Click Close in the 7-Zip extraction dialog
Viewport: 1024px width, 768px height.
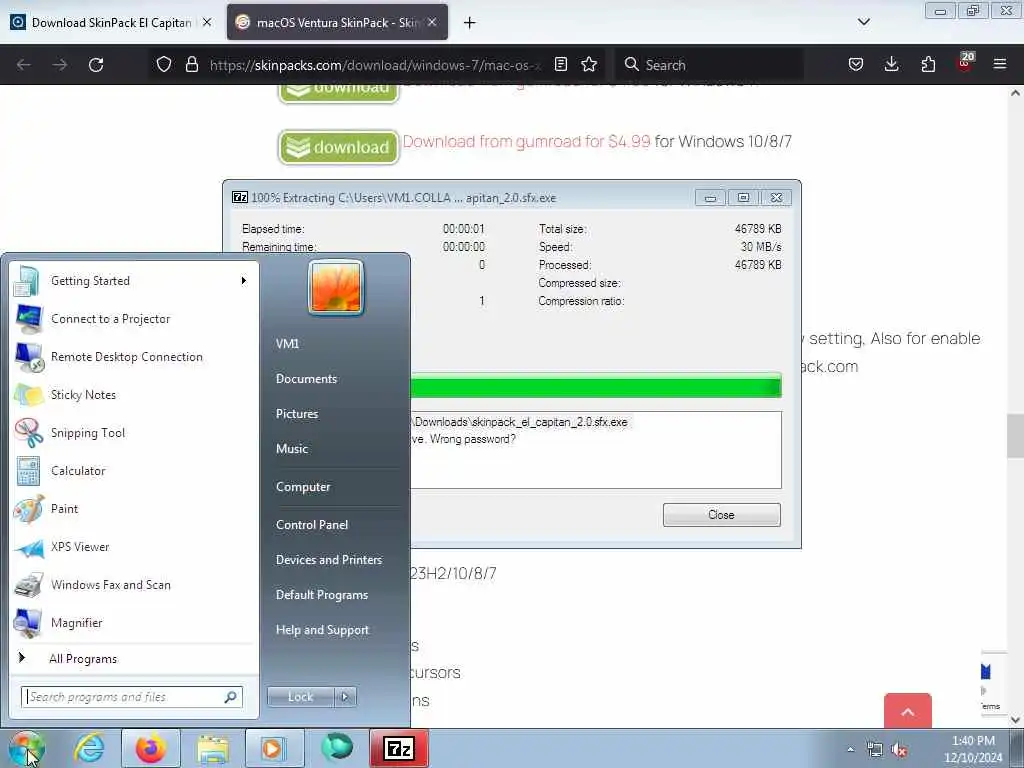point(721,515)
